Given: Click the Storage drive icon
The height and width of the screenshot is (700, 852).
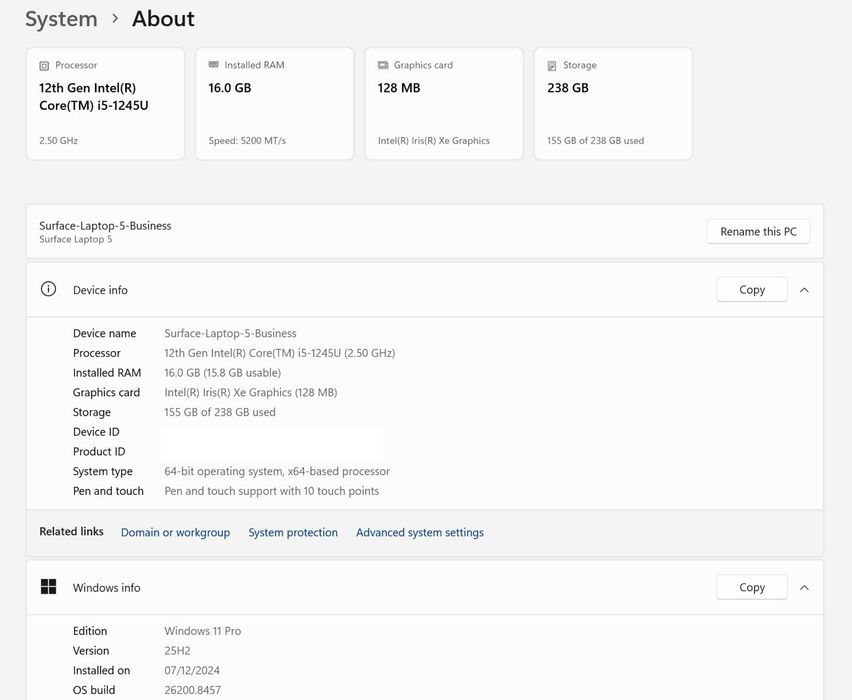Looking at the screenshot, I should coord(552,66).
